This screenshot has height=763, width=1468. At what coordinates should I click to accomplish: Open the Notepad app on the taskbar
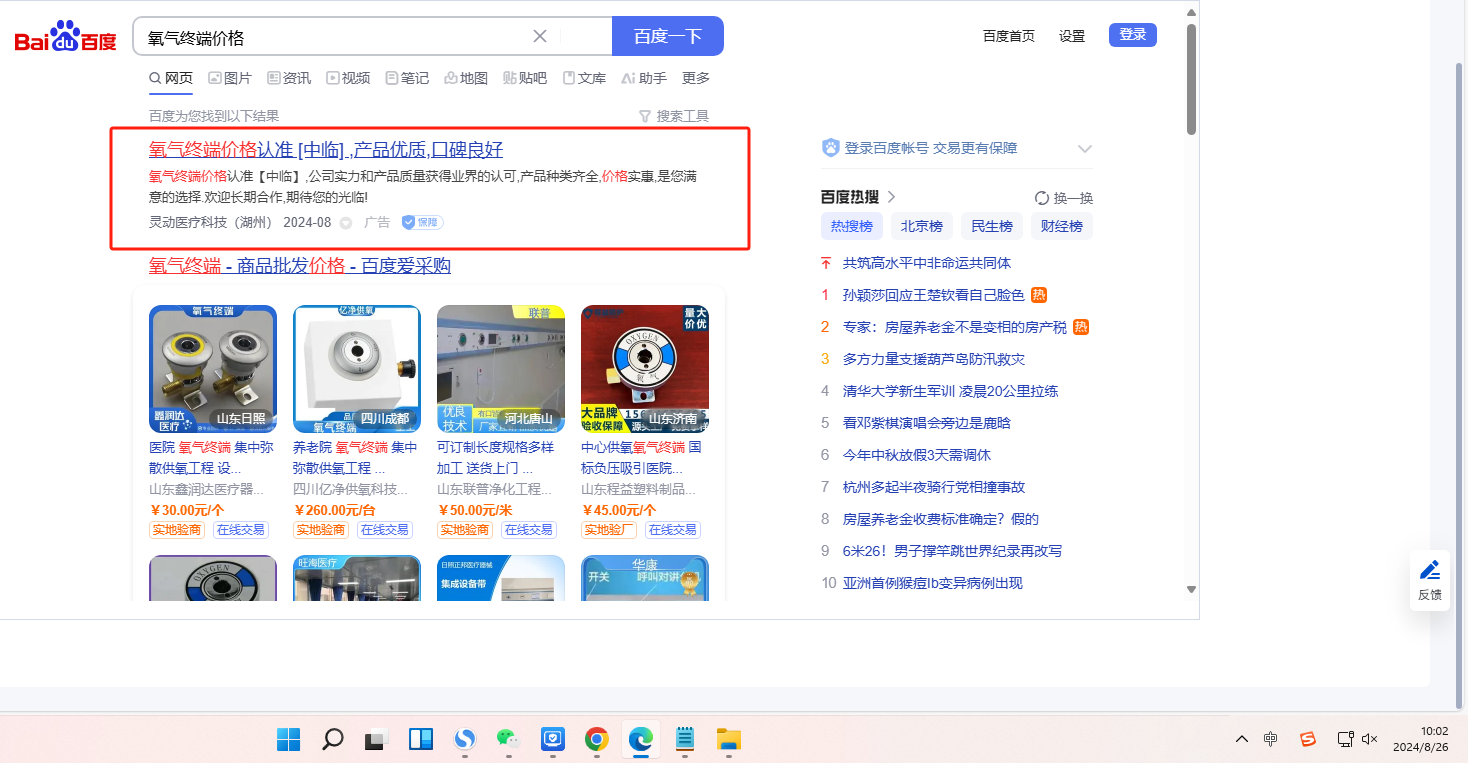point(685,740)
